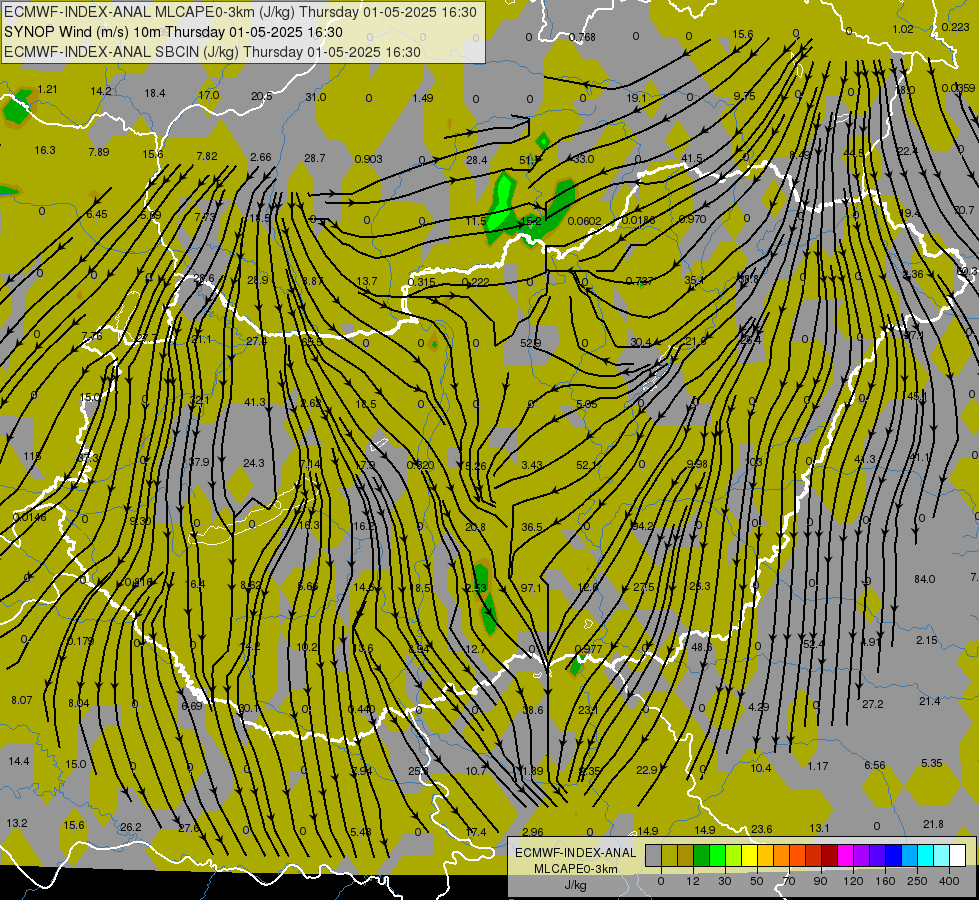Click the legend tick label 120
Viewport: 979px width, 900px height.
click(853, 881)
